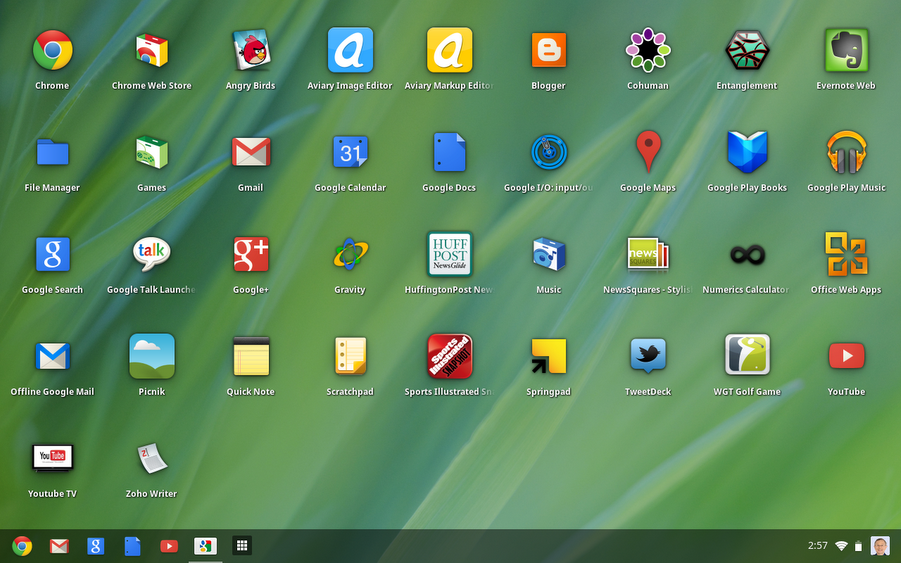Open the File Manager
The image size is (901, 563).
tap(52, 152)
